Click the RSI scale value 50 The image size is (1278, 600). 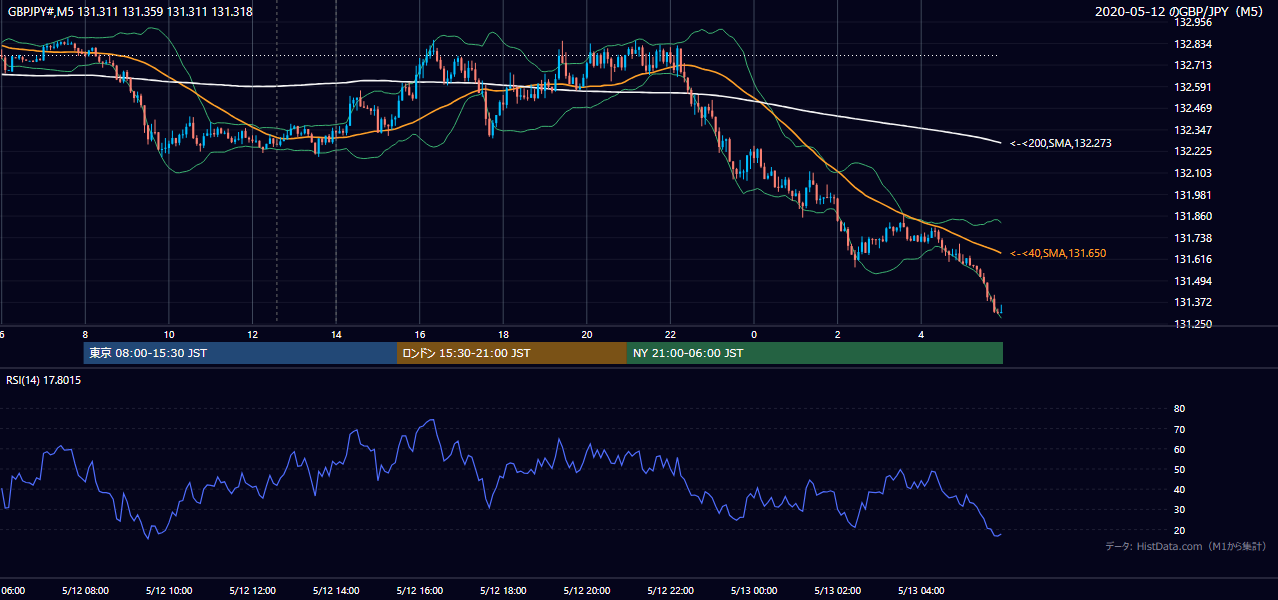(1180, 469)
